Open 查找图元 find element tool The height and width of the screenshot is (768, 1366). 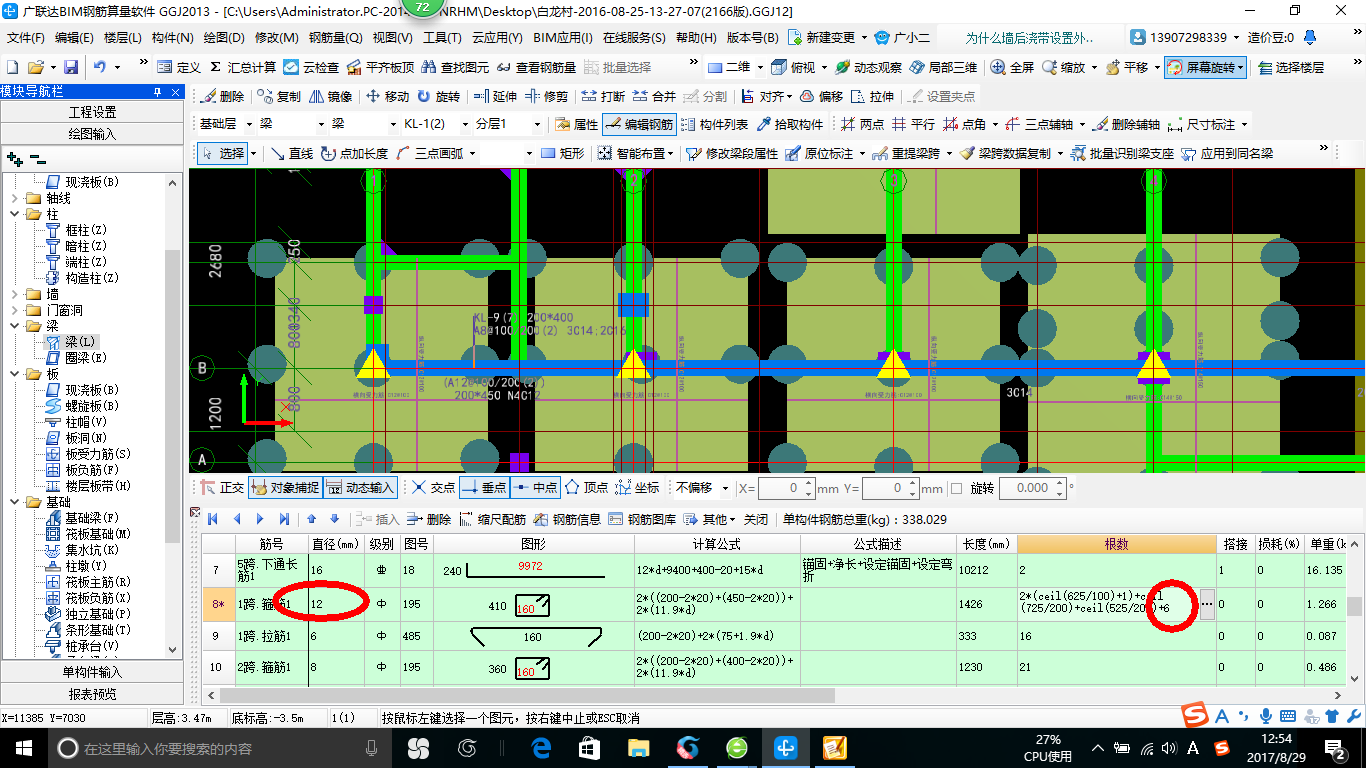pyautogui.click(x=455, y=67)
